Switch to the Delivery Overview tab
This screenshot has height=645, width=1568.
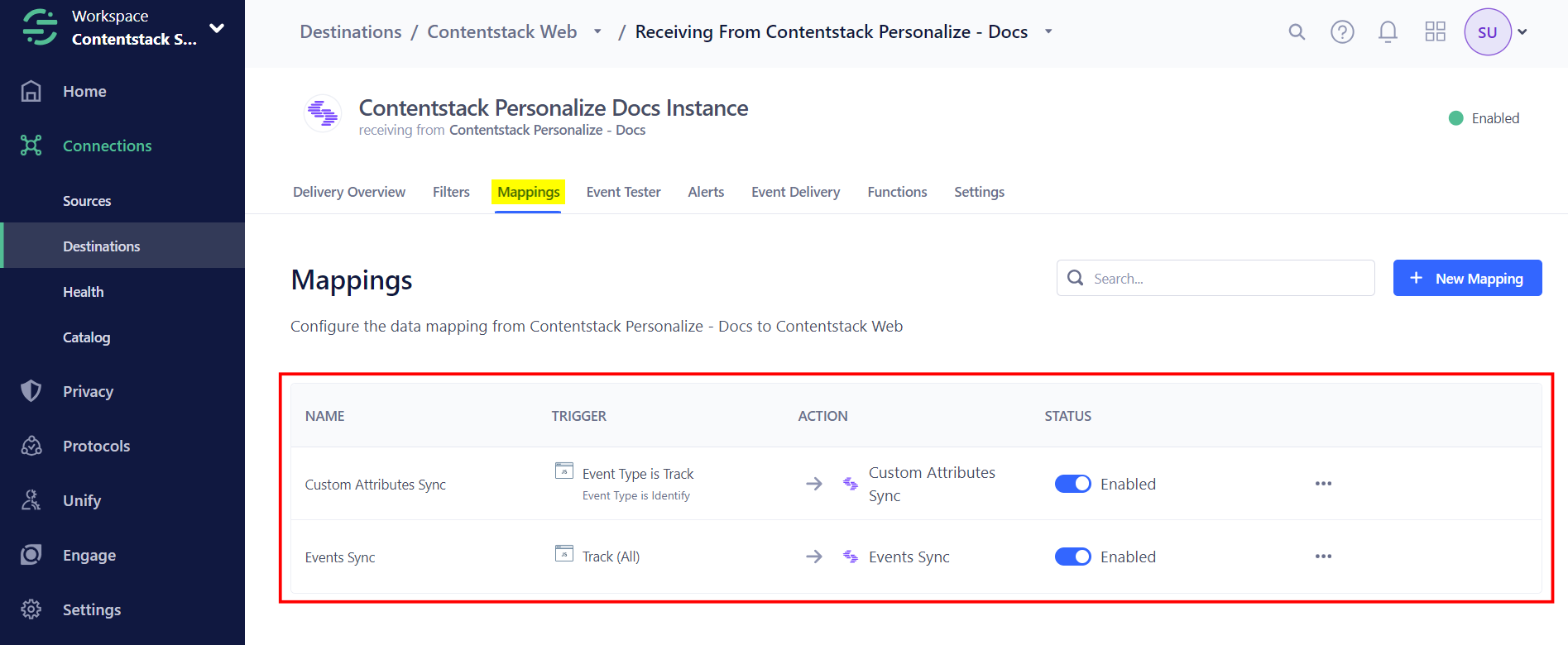pos(349,192)
